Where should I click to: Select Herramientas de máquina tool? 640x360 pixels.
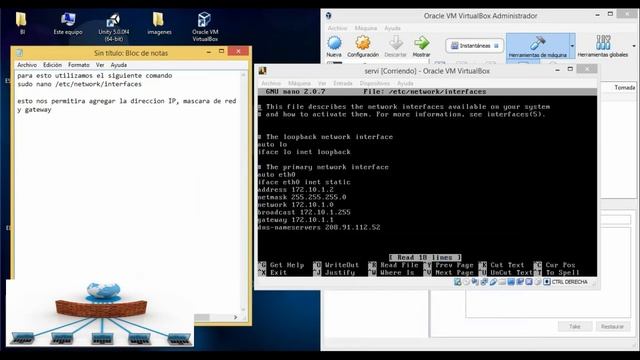click(538, 46)
